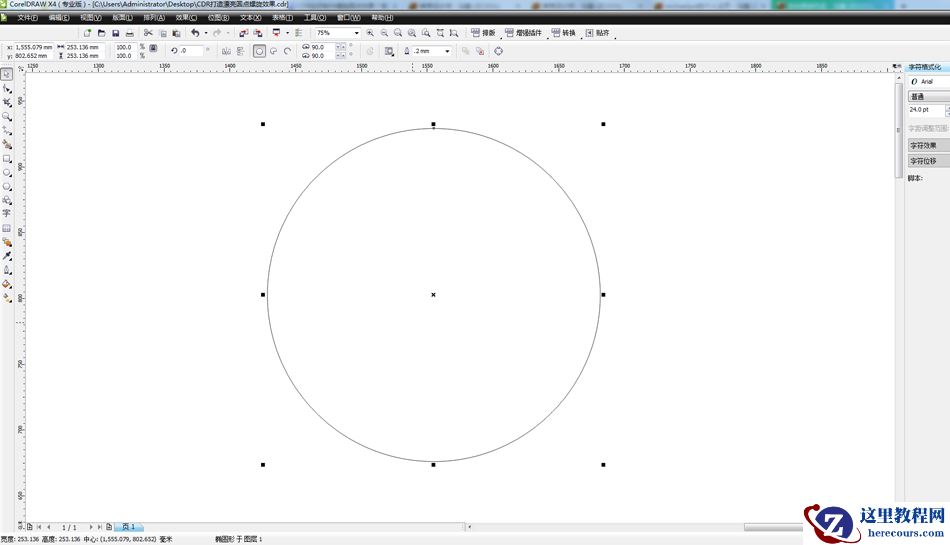This screenshot has height=545, width=950.
Task: Select the Zoom tool in toolbox
Action: pos(7,116)
